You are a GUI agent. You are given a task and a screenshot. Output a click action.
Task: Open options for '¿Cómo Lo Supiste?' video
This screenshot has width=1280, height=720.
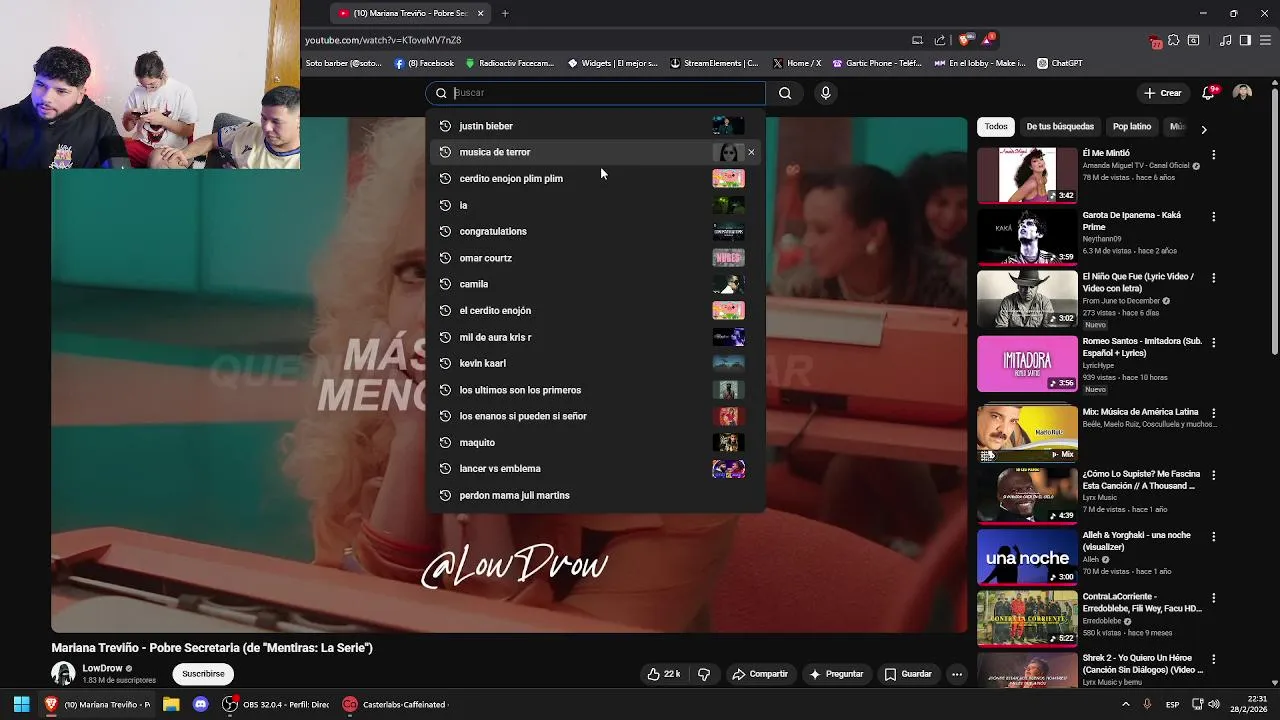(1213, 475)
